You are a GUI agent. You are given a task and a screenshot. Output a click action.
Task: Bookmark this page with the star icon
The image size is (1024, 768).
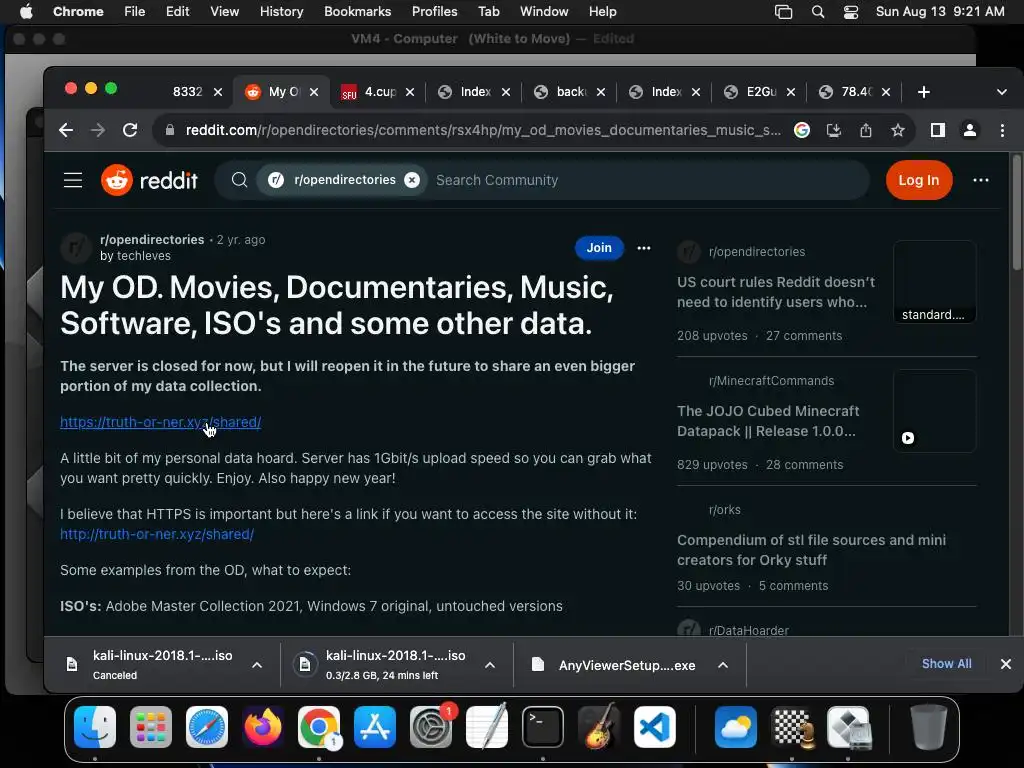(x=898, y=130)
